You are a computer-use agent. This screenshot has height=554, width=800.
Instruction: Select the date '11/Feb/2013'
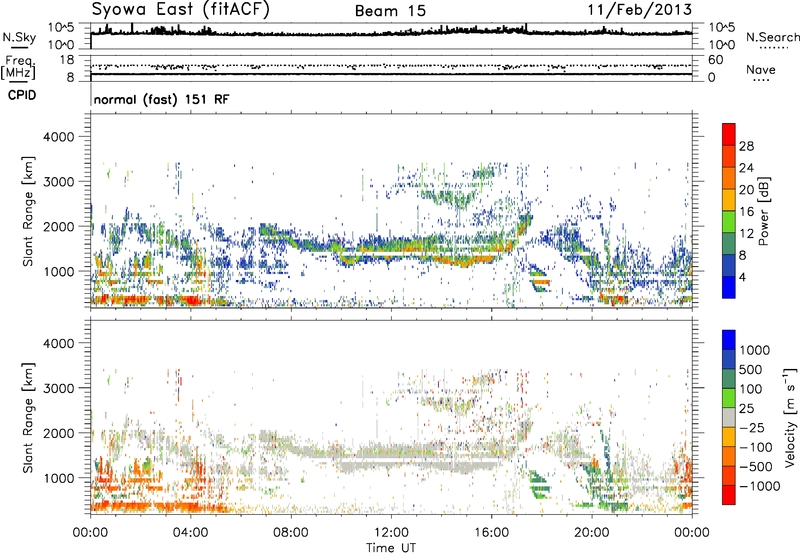tap(640, 9)
